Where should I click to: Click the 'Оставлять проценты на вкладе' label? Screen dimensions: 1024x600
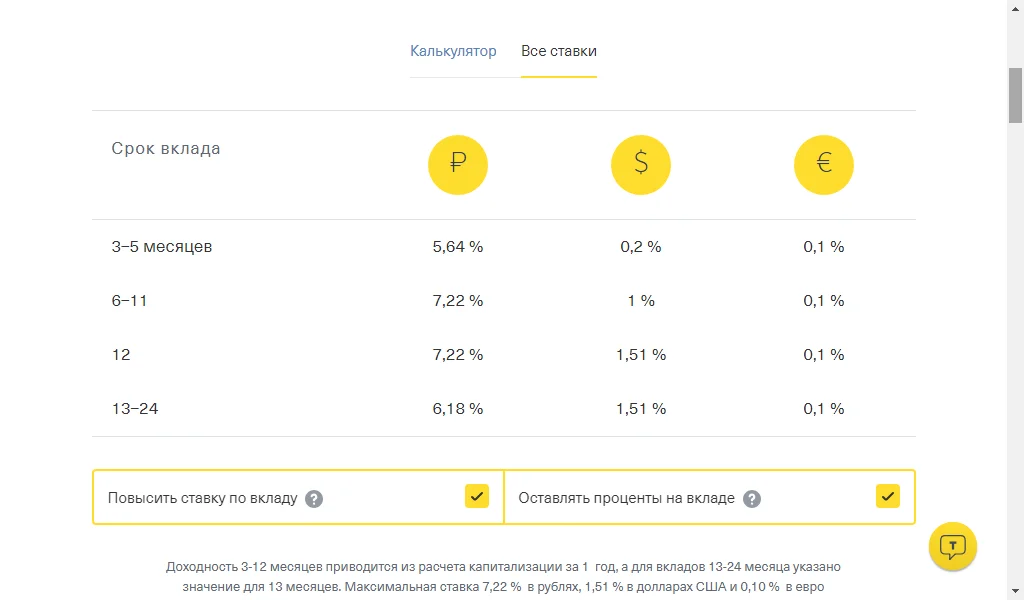pyautogui.click(x=627, y=498)
